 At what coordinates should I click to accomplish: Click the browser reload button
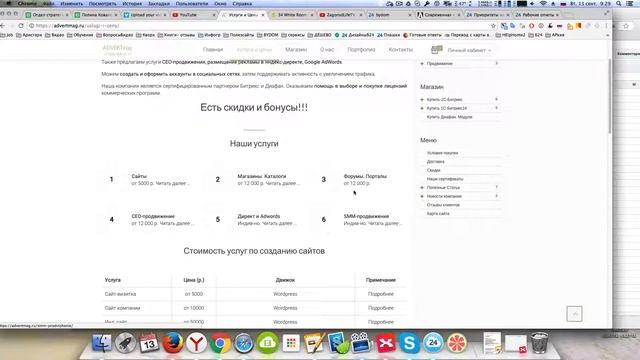(21, 25)
